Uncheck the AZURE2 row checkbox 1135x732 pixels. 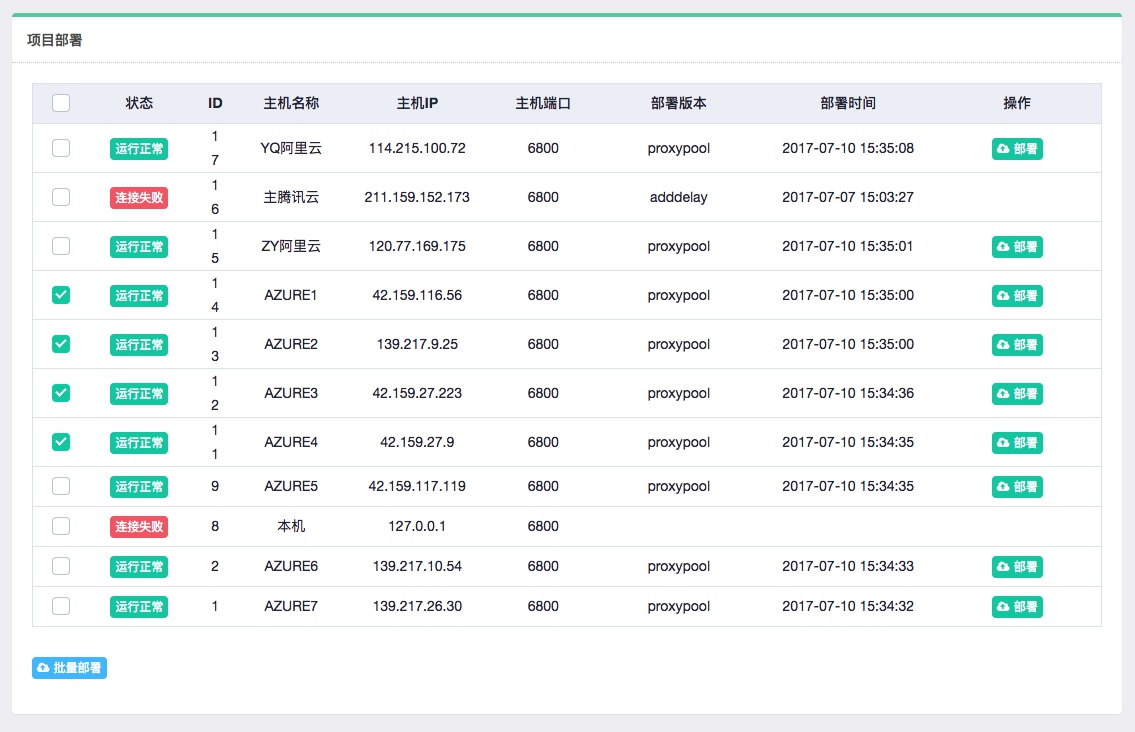(x=61, y=344)
